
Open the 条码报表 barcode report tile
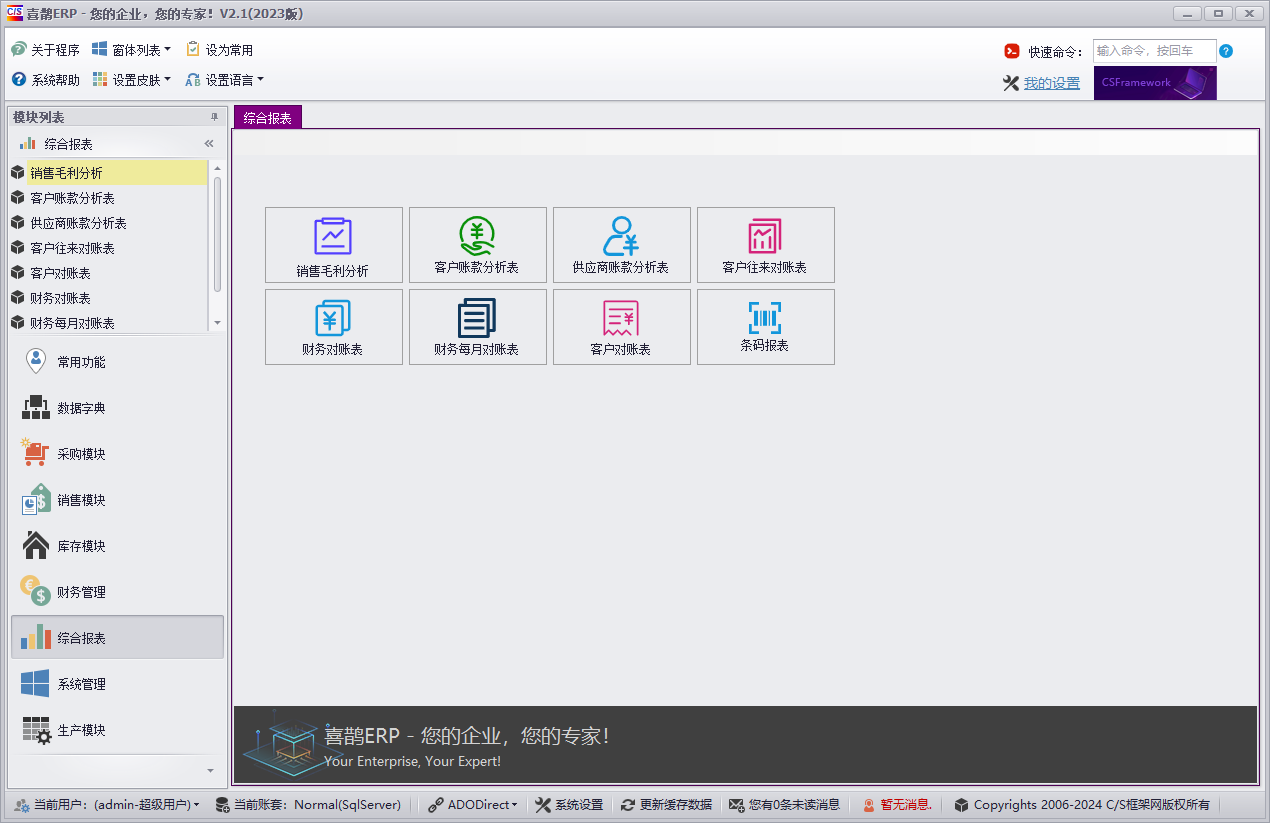click(x=765, y=327)
